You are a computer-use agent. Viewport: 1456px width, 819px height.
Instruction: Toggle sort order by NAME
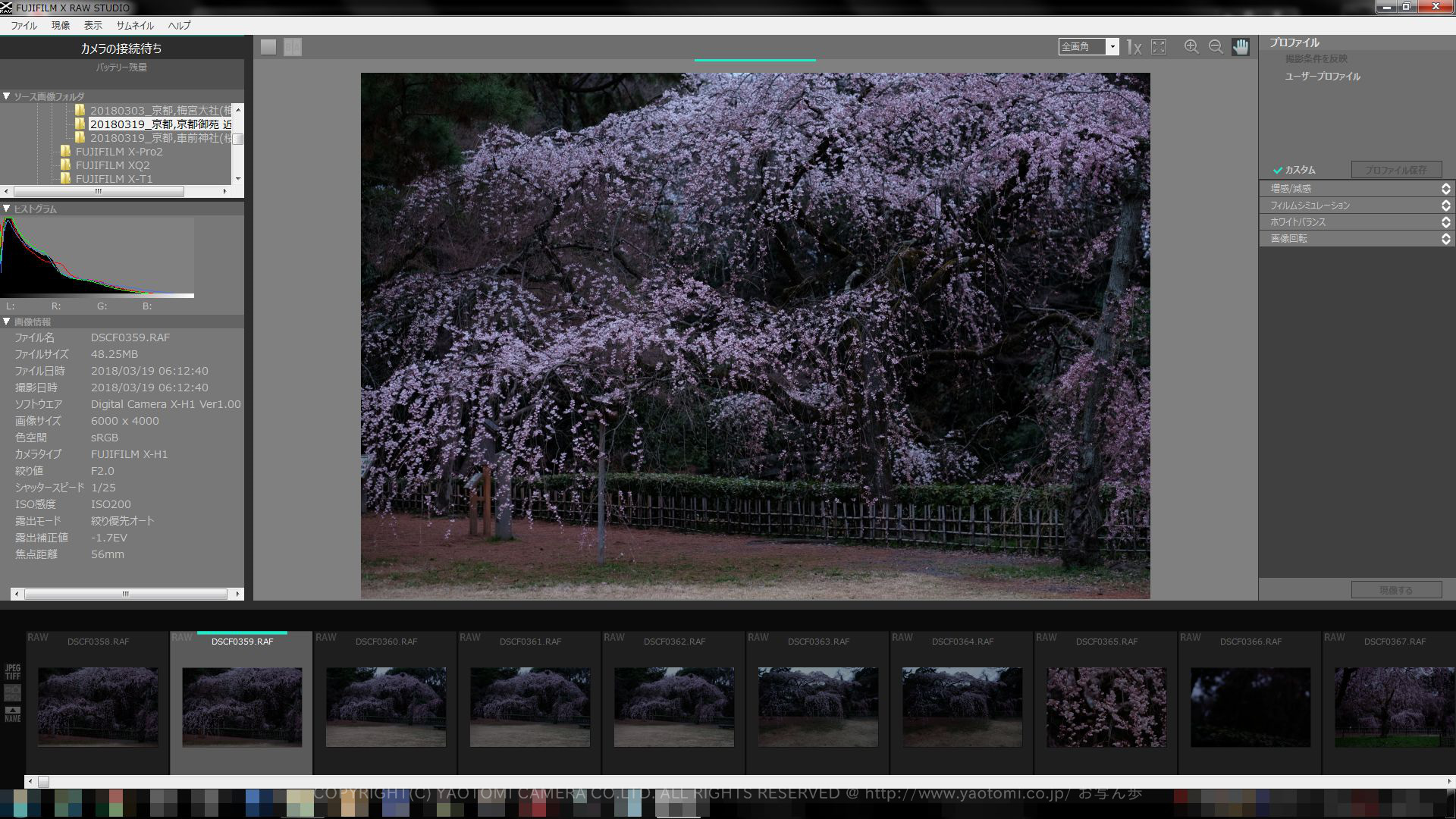coord(13,714)
